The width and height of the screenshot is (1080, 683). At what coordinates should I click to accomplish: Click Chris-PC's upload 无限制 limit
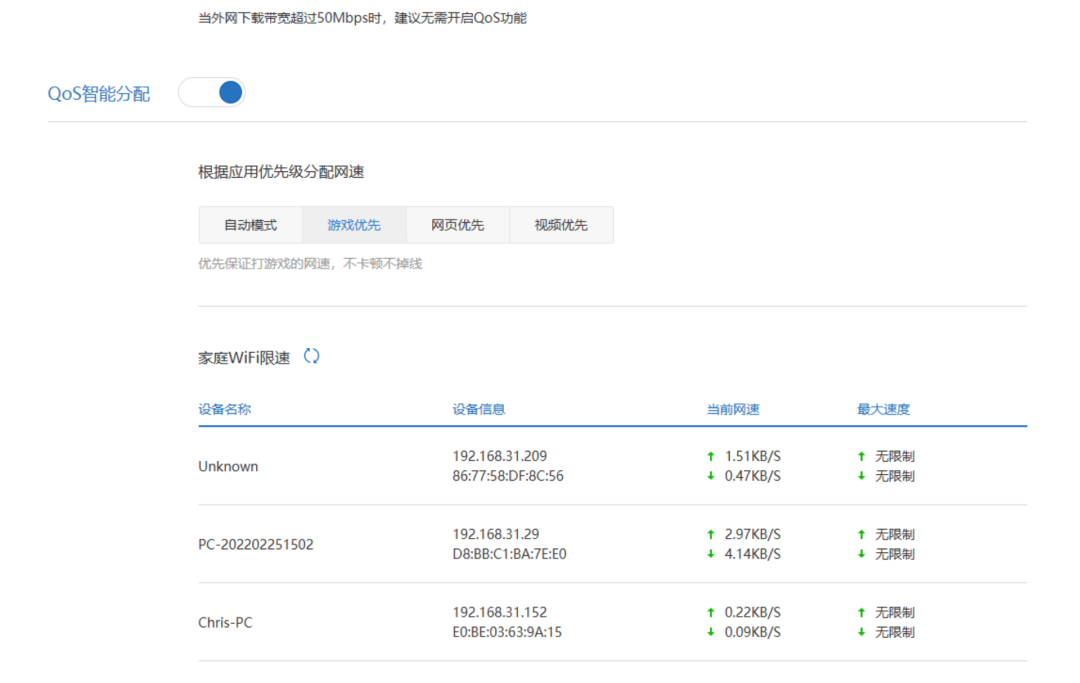[x=895, y=612]
